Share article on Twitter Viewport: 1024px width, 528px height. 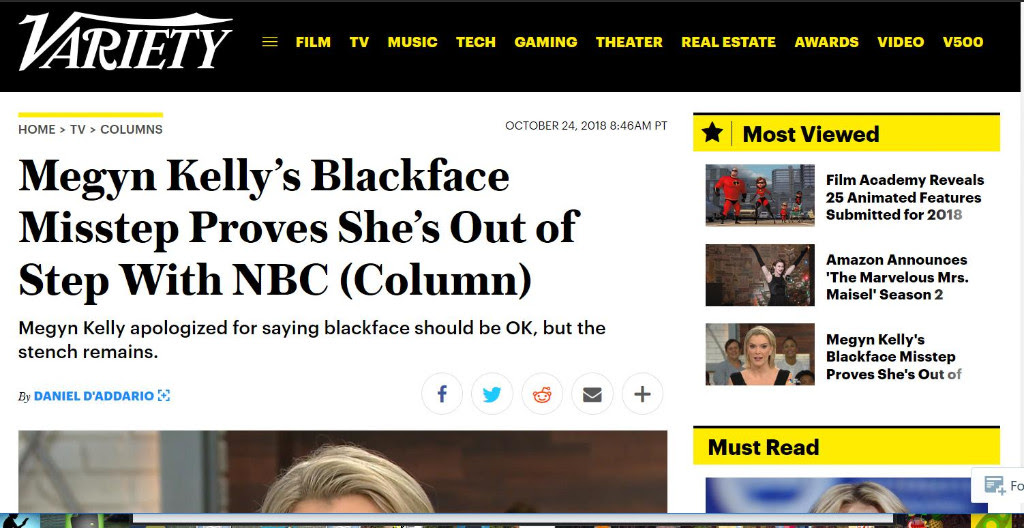coord(492,394)
